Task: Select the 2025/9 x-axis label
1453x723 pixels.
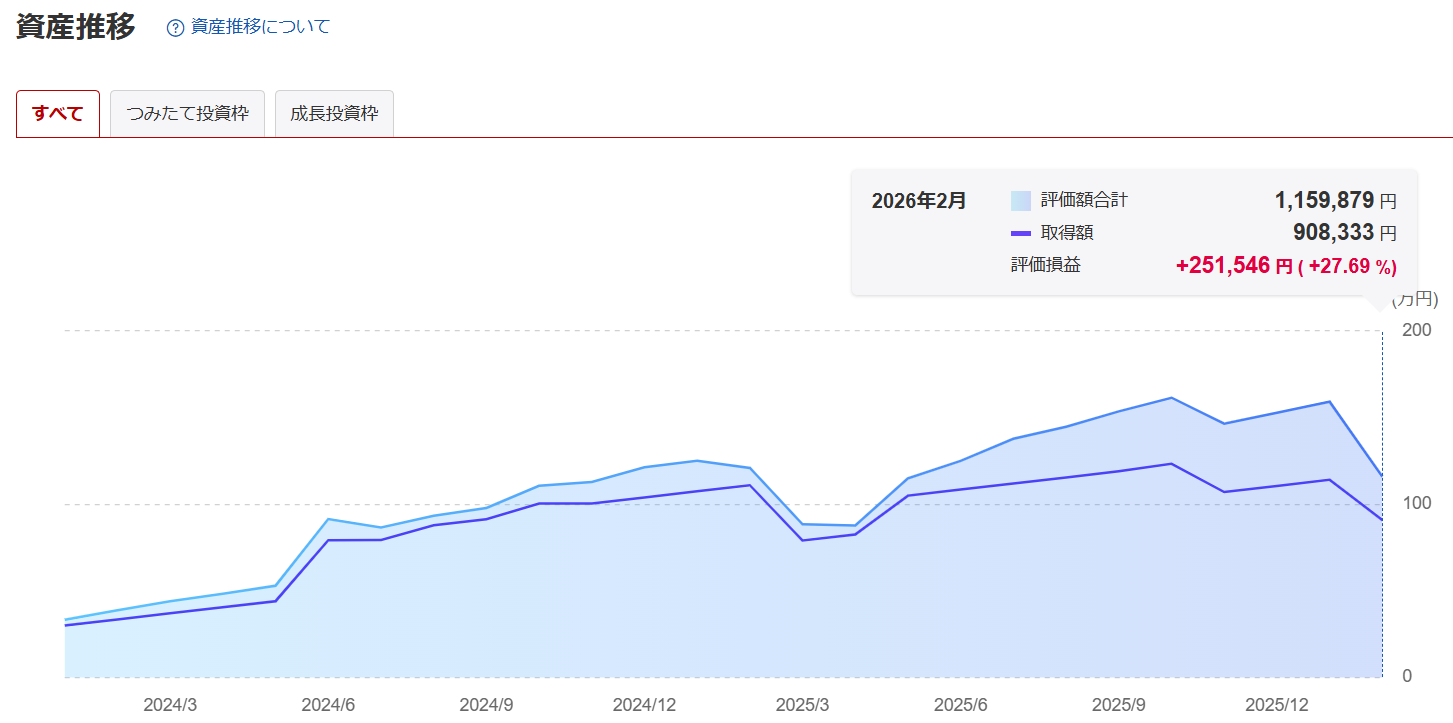Action: 1119,704
